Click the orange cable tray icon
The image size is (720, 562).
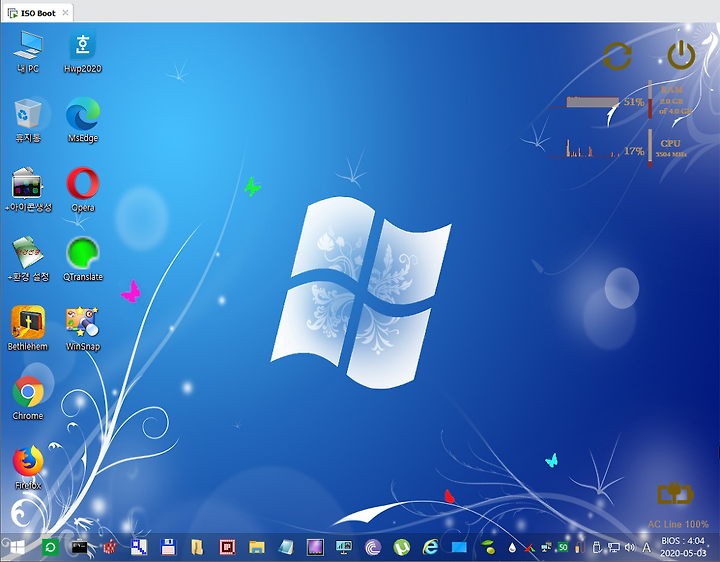tap(580, 547)
